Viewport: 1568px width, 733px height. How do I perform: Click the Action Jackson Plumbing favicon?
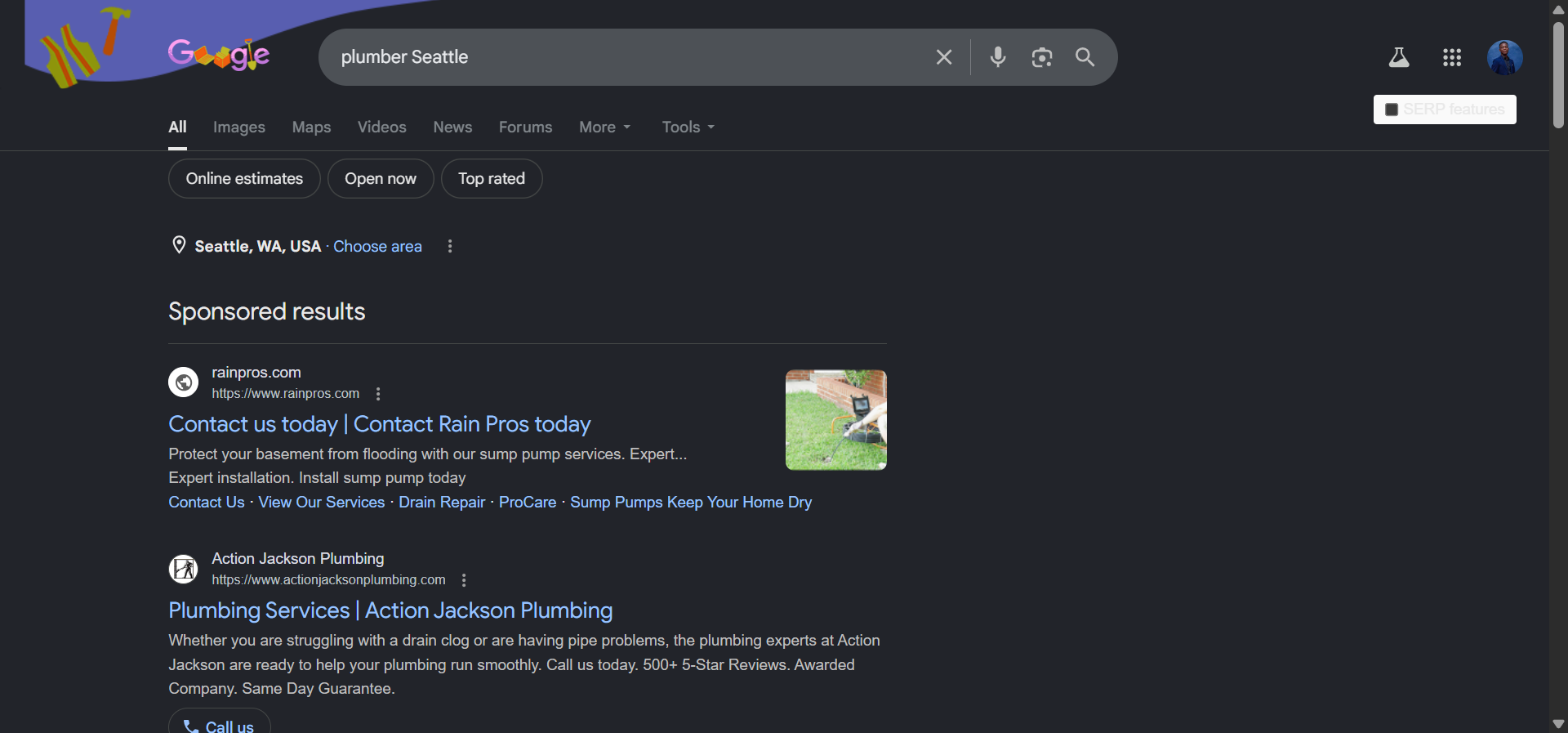coord(184,568)
